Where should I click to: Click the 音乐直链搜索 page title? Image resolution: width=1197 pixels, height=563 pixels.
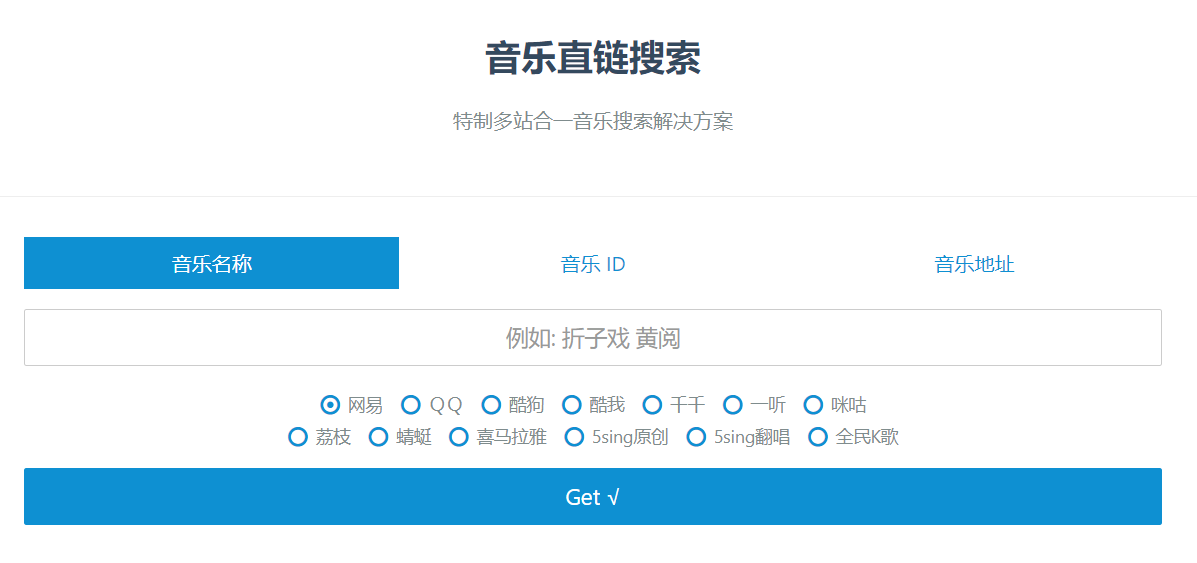[x=593, y=59]
